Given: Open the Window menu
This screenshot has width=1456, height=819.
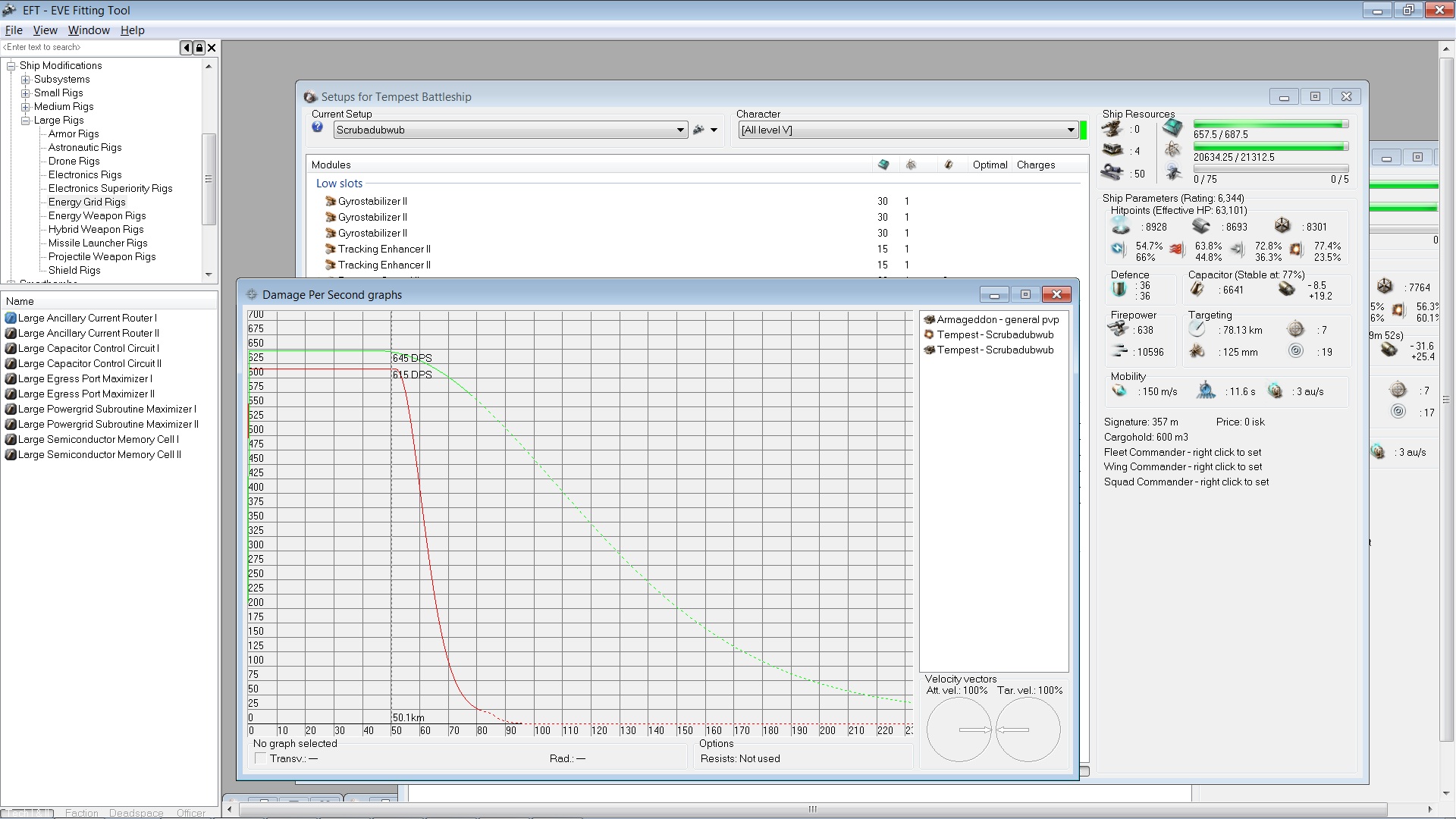Looking at the screenshot, I should click(x=89, y=30).
